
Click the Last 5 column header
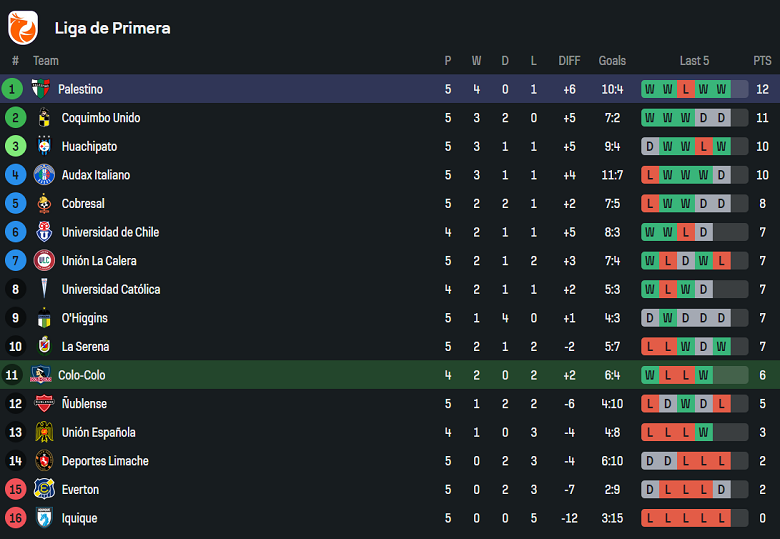(694, 61)
